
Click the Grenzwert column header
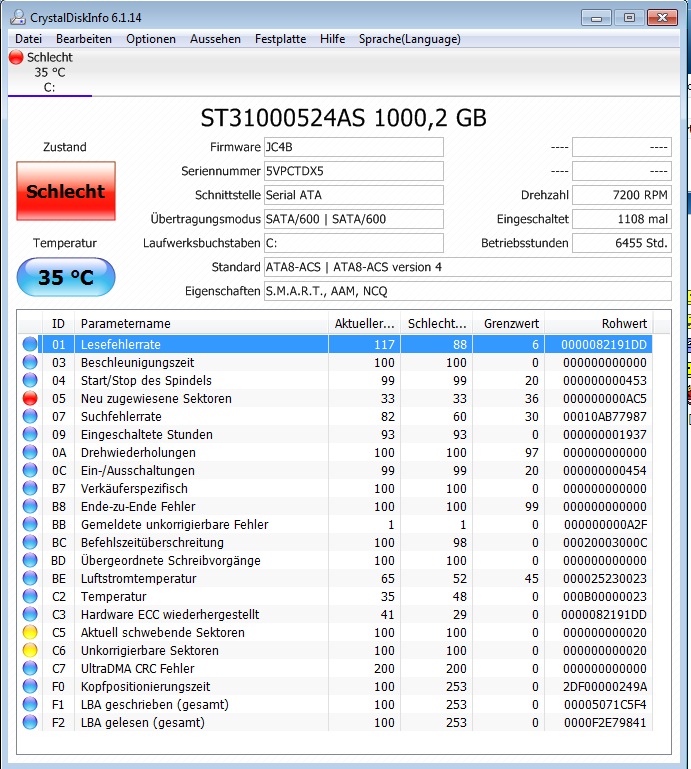(509, 324)
